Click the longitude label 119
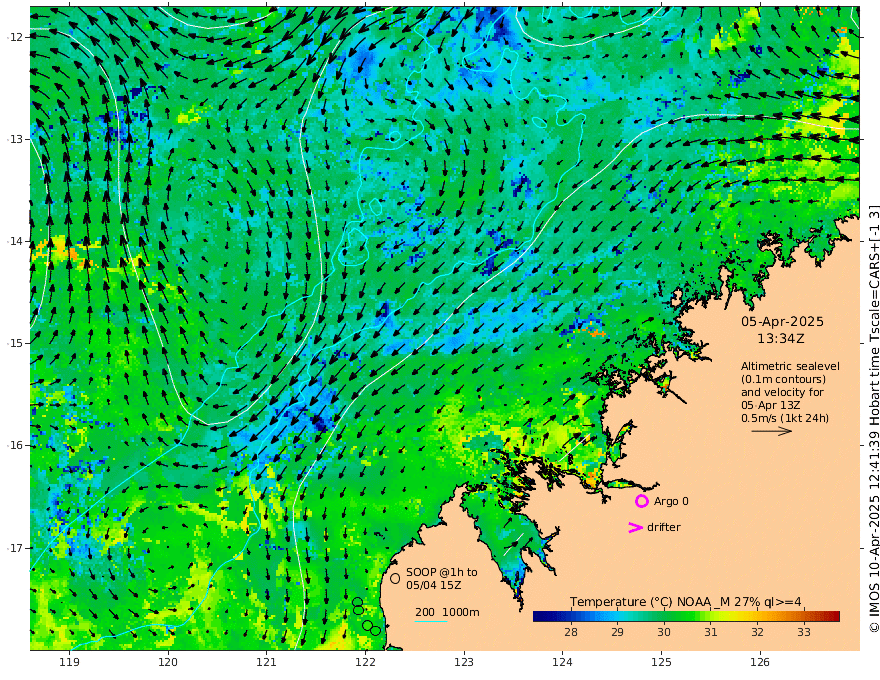This screenshot has height=680, width=880. [x=69, y=662]
